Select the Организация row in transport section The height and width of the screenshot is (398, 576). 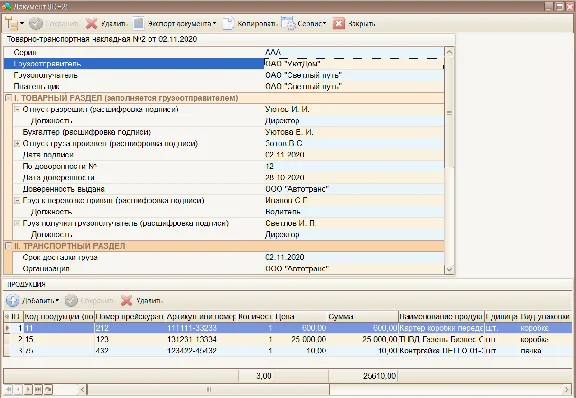[228, 269]
